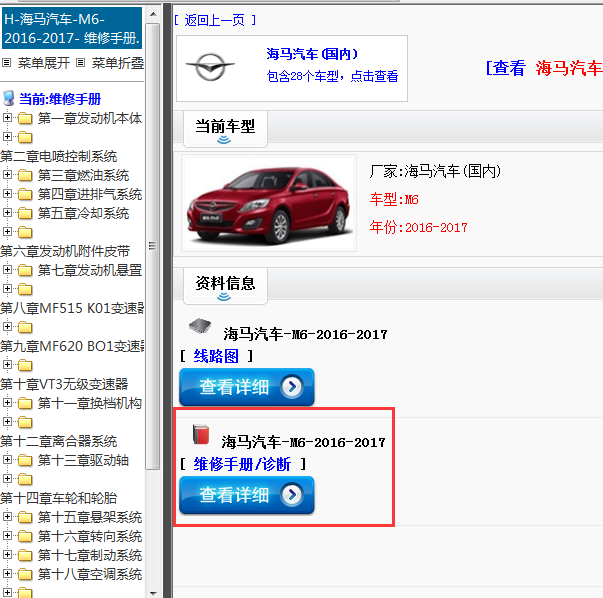The image size is (603, 598).
Task: Click 菜单折叠 list icon
Action: [80, 63]
